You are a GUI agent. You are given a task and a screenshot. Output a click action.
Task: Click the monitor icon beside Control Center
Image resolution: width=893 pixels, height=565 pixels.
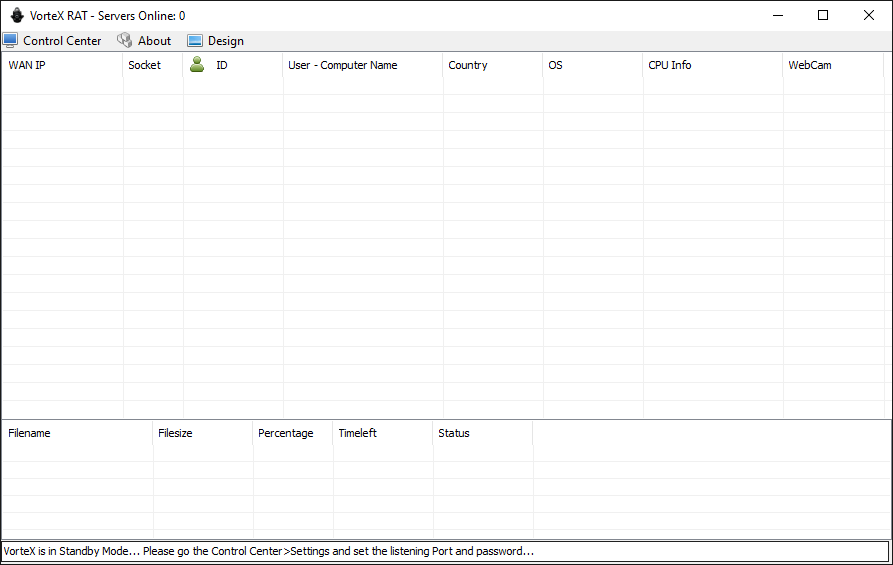click(11, 41)
